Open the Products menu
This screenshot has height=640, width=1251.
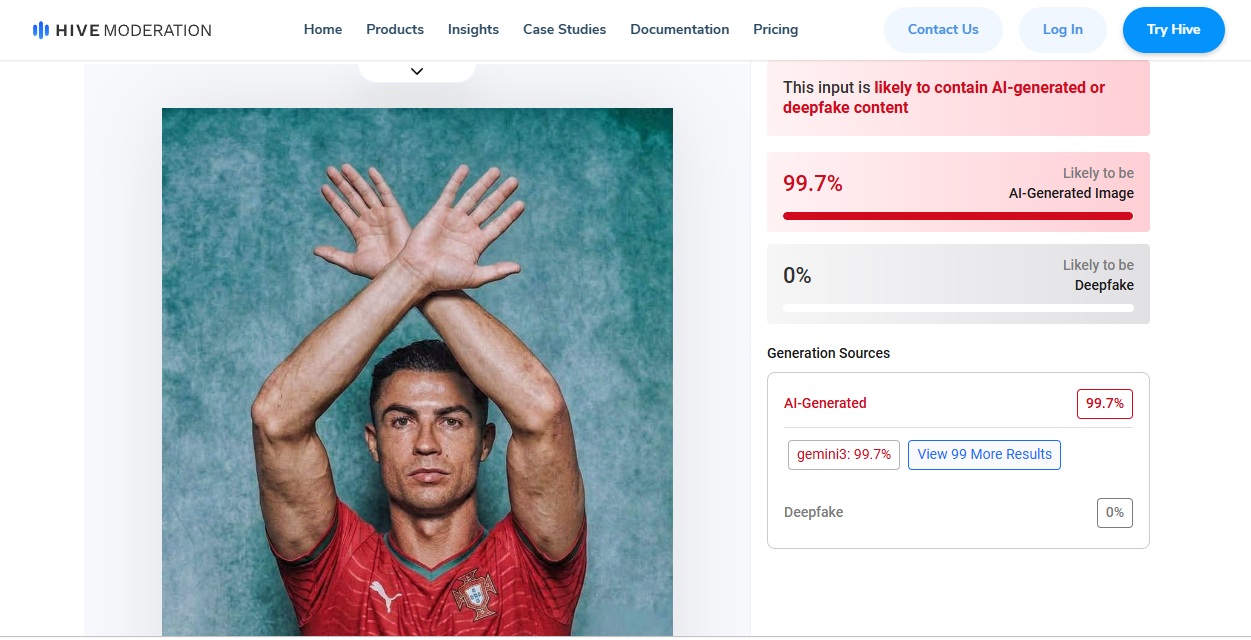coord(395,30)
